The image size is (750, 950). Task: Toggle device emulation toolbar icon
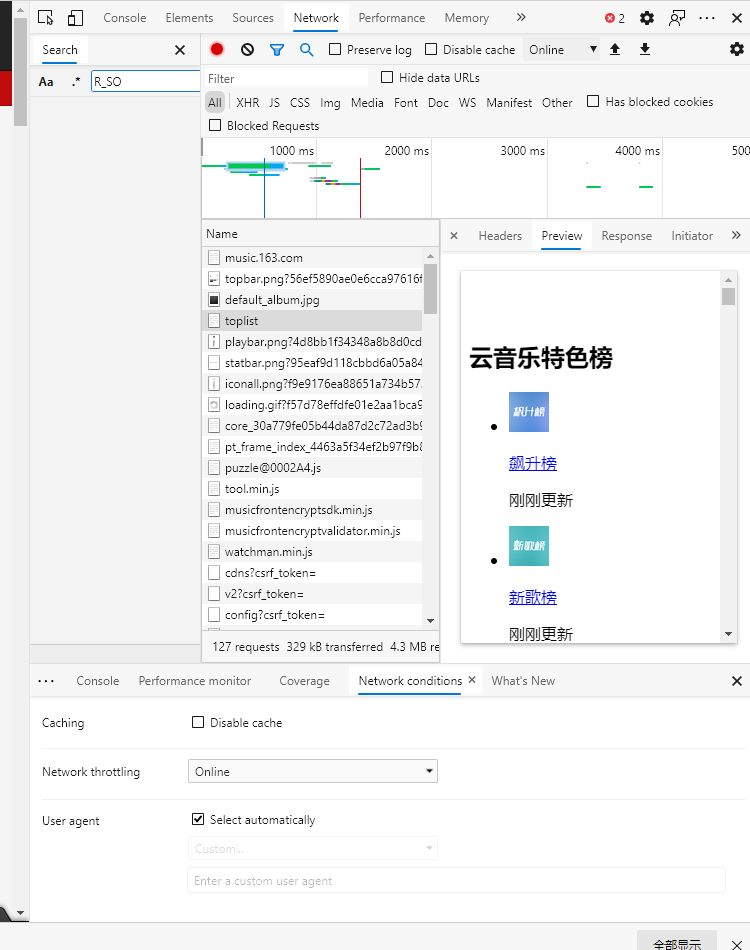point(75,18)
